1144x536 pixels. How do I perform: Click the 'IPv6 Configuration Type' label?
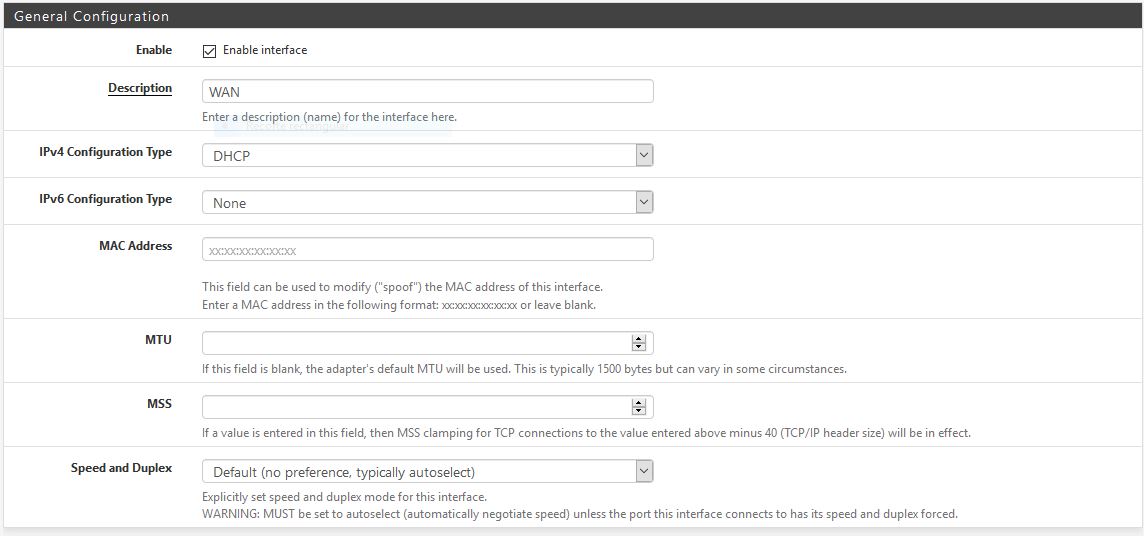[x=105, y=199]
